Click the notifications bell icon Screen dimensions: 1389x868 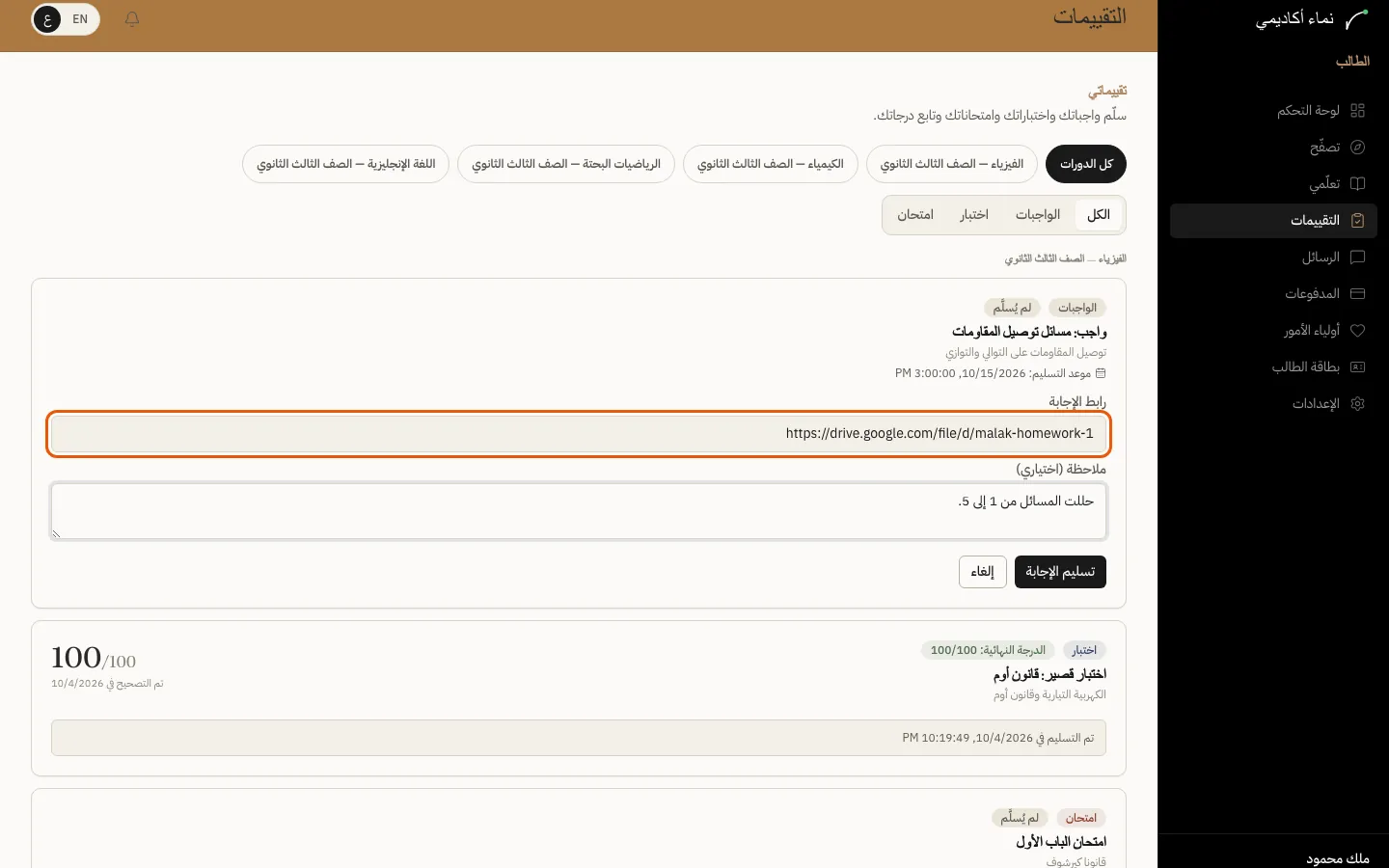click(132, 19)
